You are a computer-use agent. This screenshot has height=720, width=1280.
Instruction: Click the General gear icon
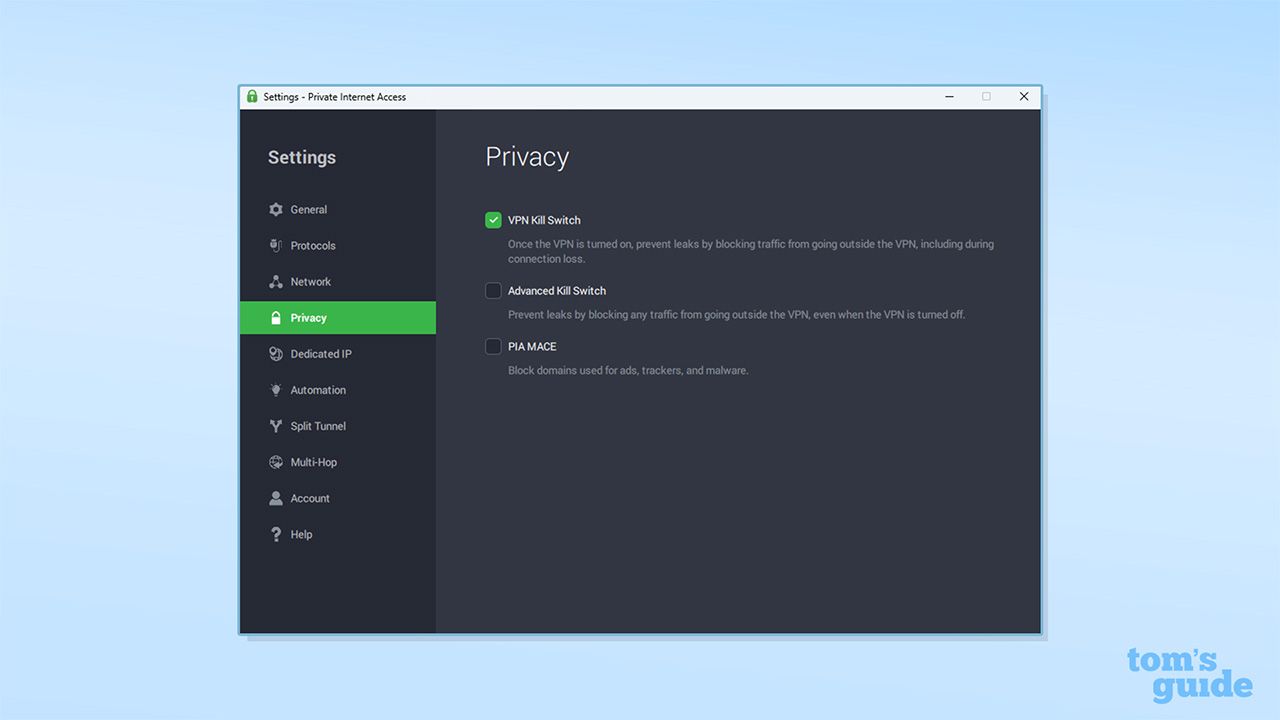point(276,210)
